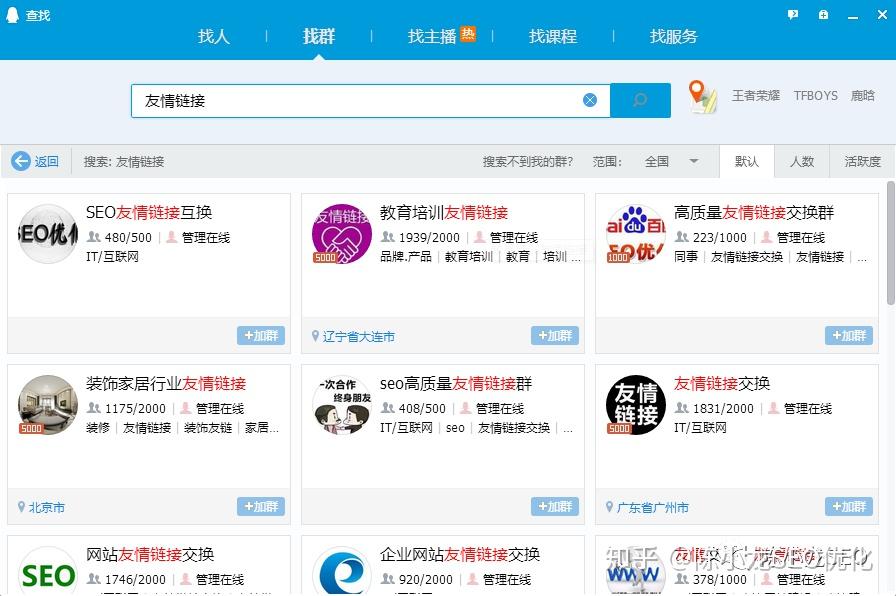The height and width of the screenshot is (596, 896).
Task: Switch sorting to 活跃度
Action: coord(863,161)
